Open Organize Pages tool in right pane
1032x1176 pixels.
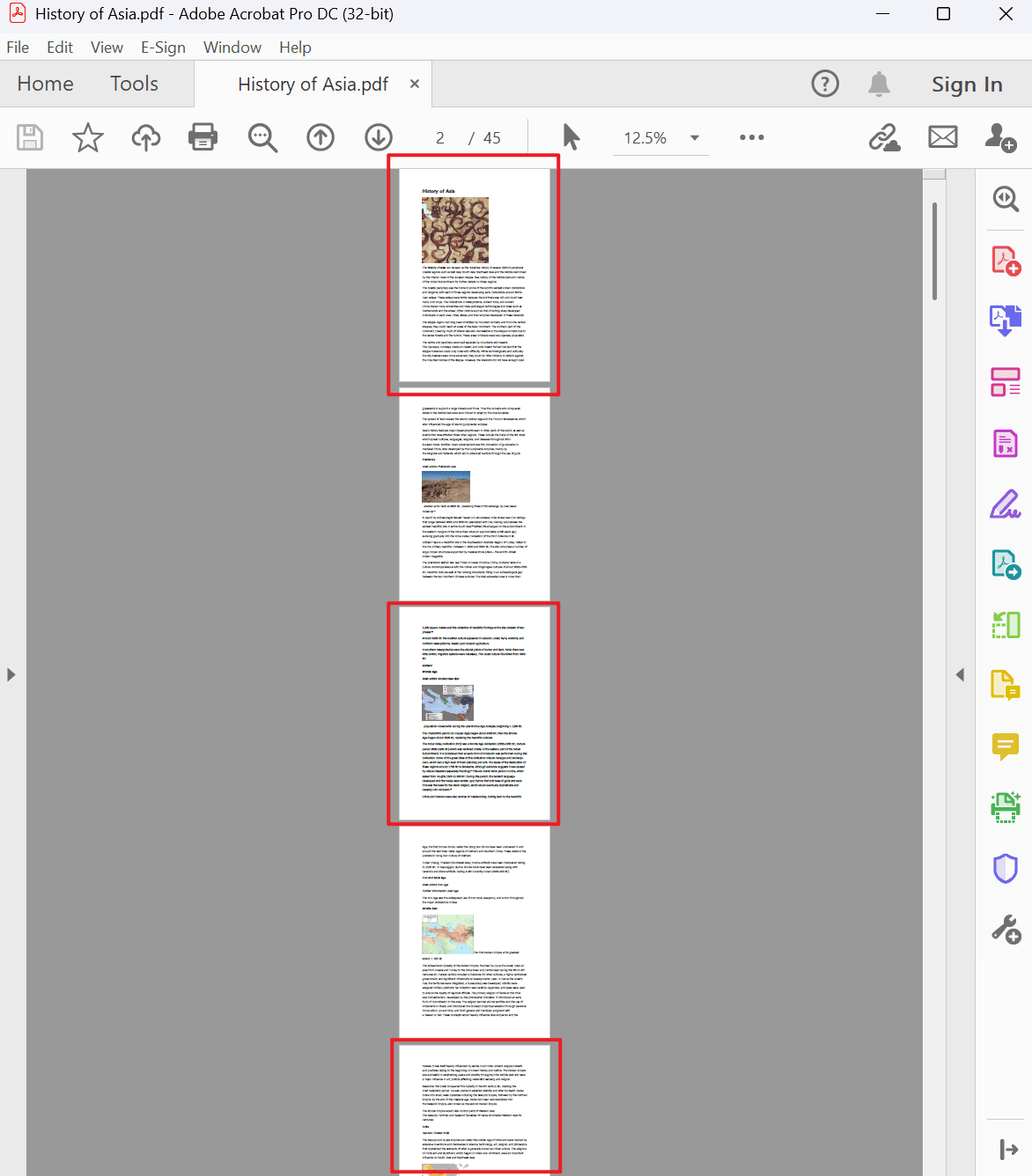[1006, 382]
